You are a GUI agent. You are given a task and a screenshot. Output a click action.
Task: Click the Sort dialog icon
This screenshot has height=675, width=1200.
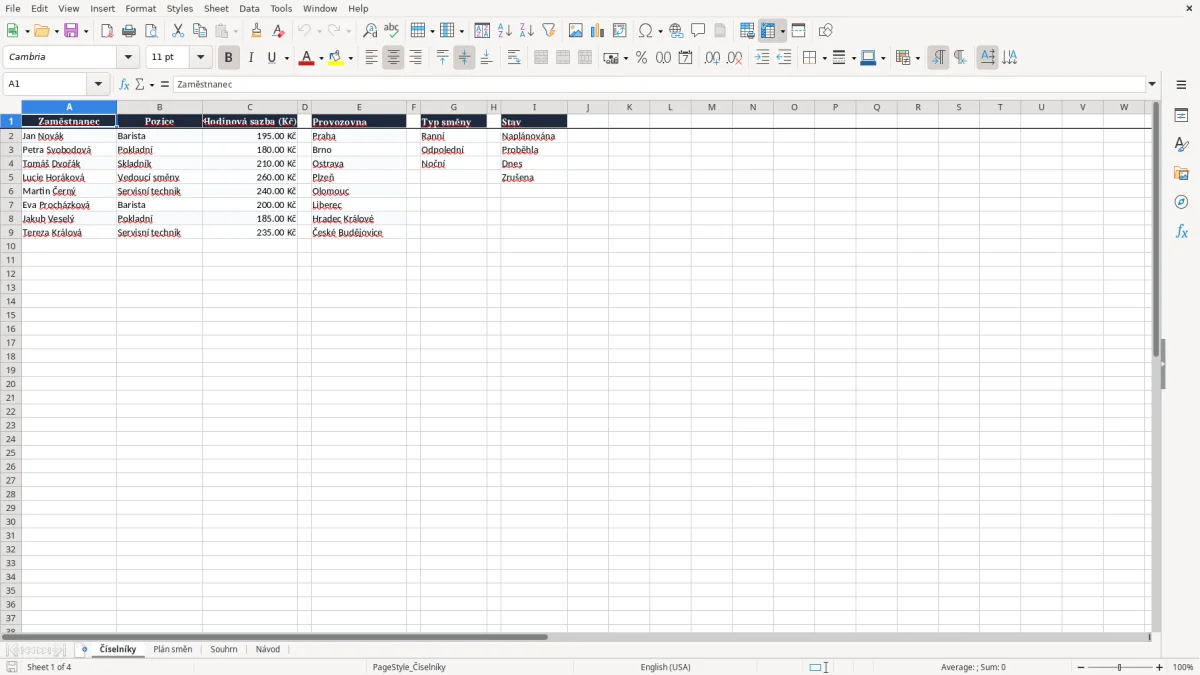click(482, 31)
